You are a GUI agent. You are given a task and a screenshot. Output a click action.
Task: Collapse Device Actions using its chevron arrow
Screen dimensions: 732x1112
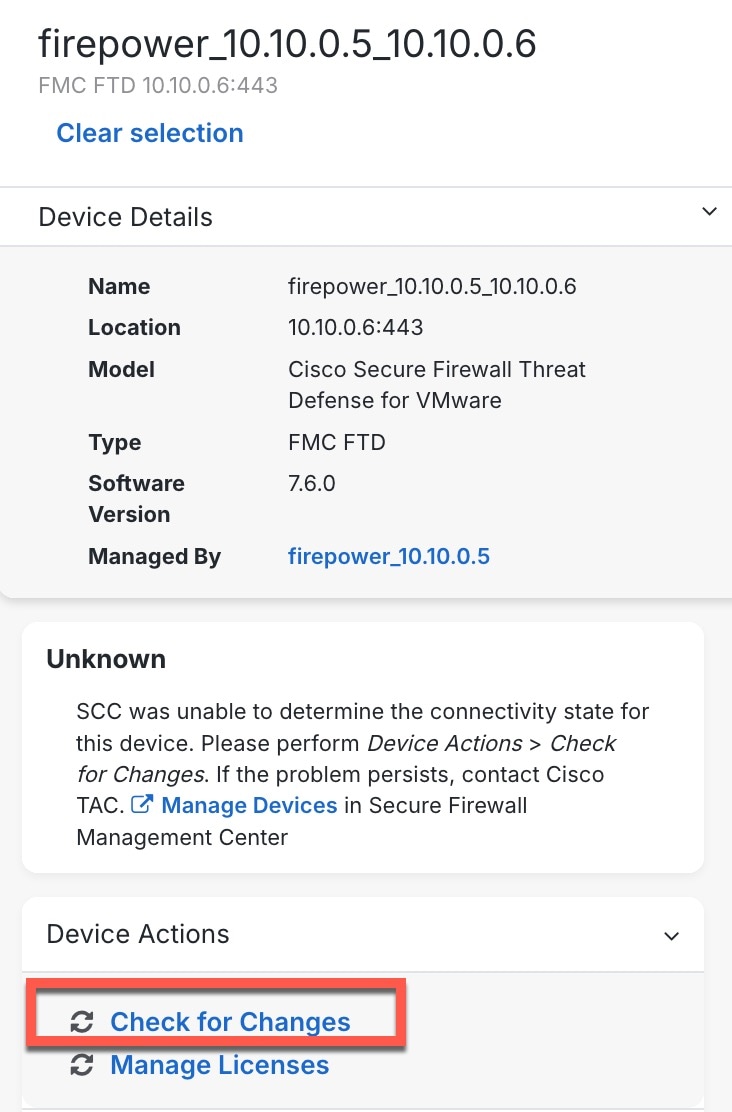[671, 936]
